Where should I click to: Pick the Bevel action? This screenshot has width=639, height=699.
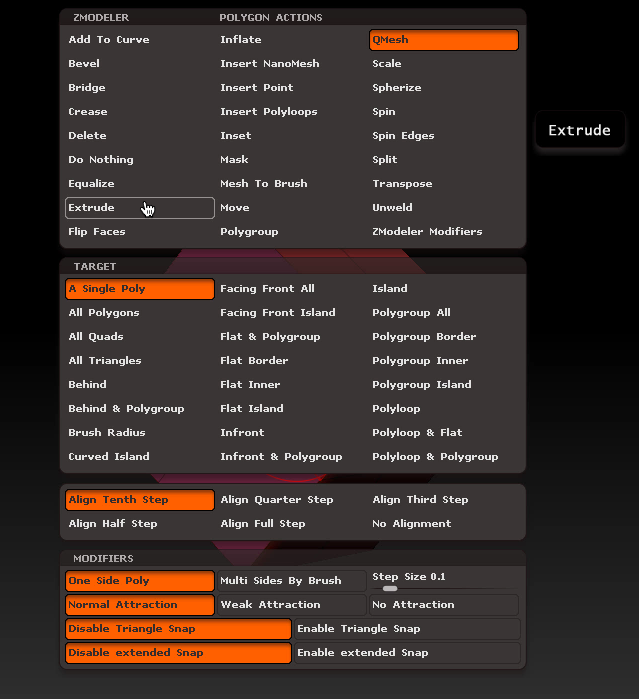(140, 64)
